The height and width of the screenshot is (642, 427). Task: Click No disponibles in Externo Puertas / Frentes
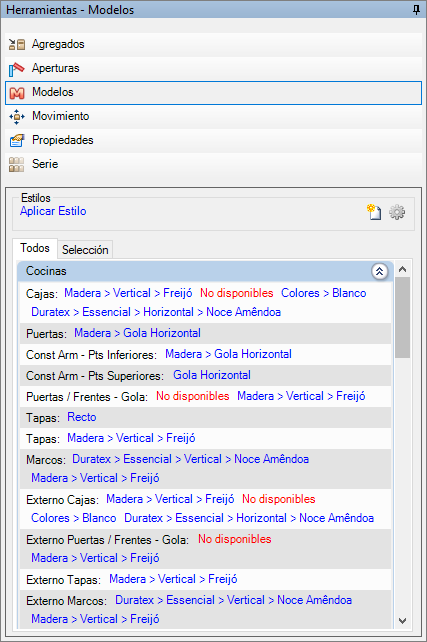[235, 539]
